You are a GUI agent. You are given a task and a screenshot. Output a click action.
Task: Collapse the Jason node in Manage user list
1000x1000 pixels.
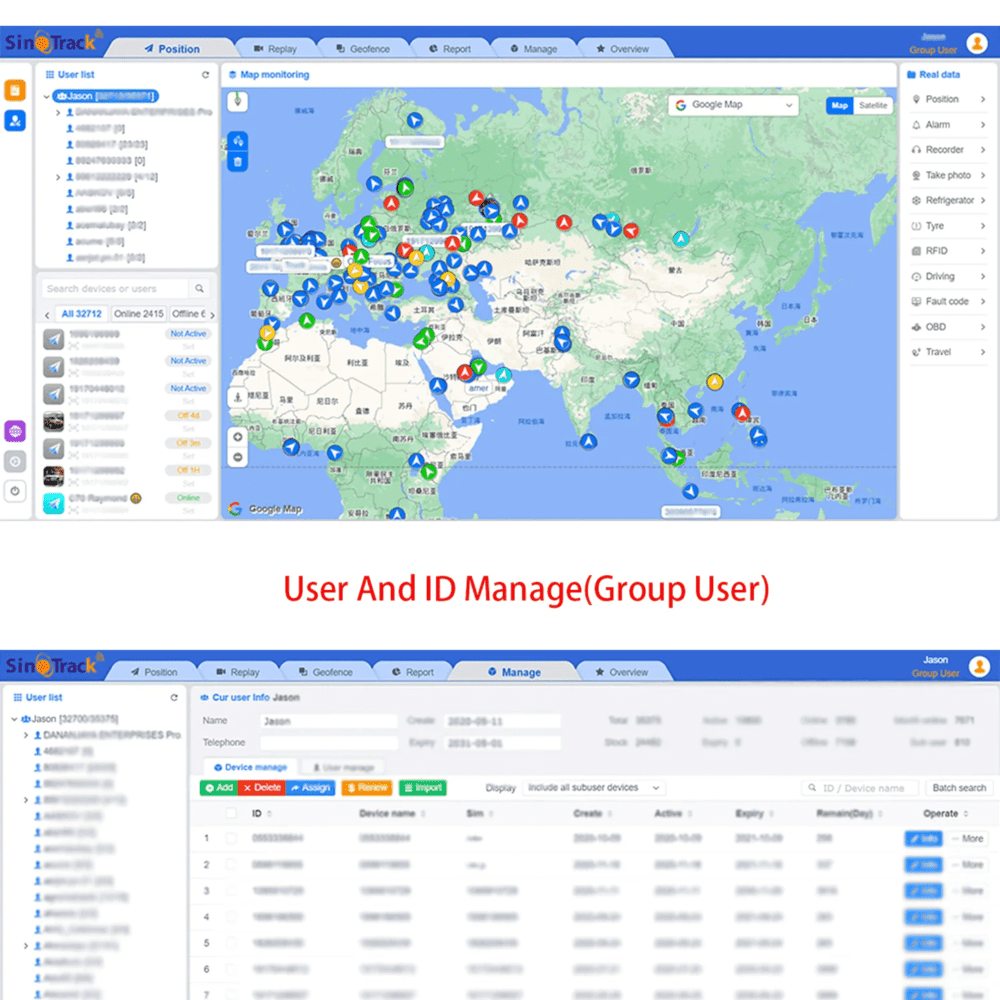pyautogui.click(x=14, y=719)
